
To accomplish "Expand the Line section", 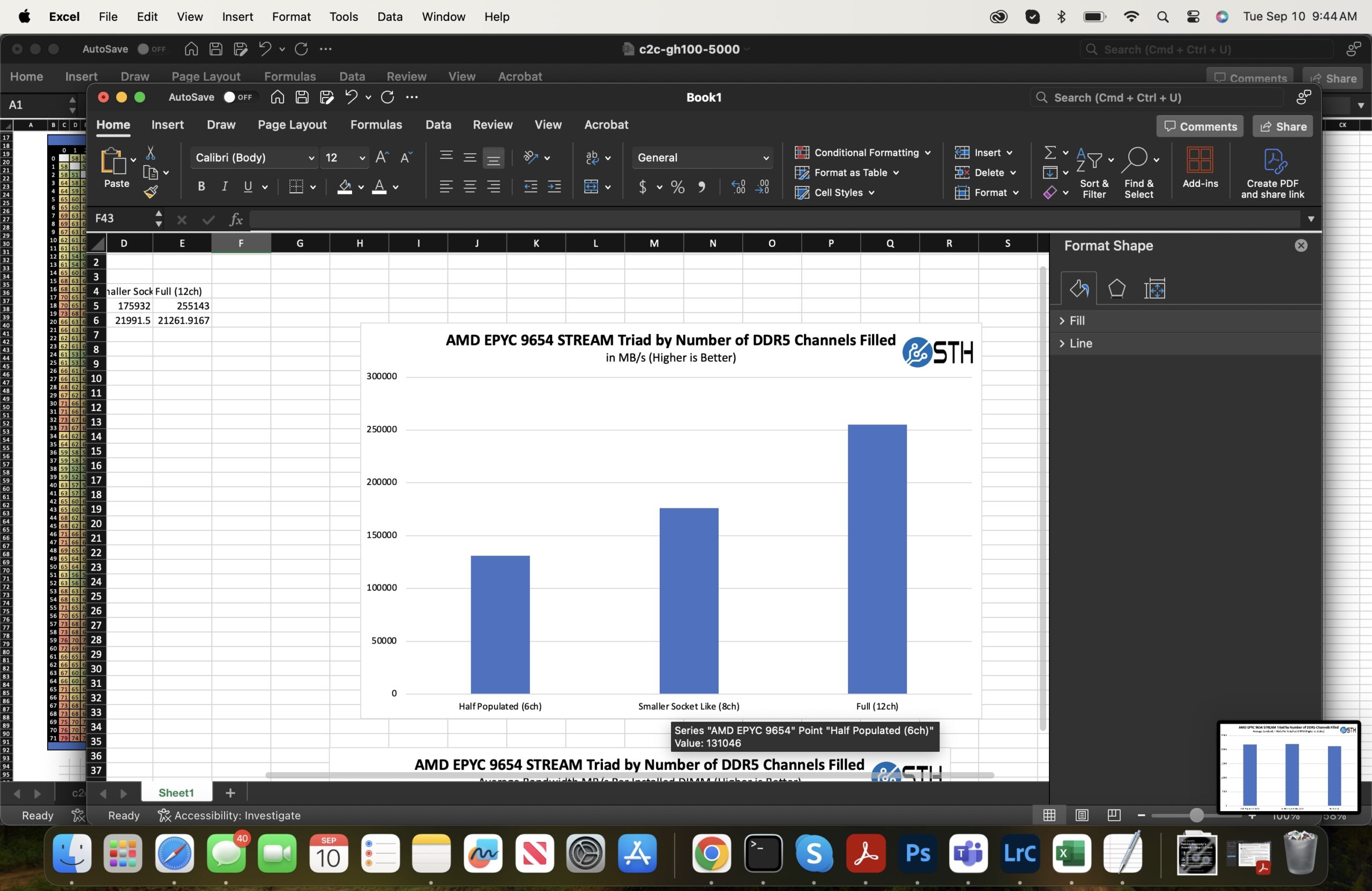I will pos(1080,343).
